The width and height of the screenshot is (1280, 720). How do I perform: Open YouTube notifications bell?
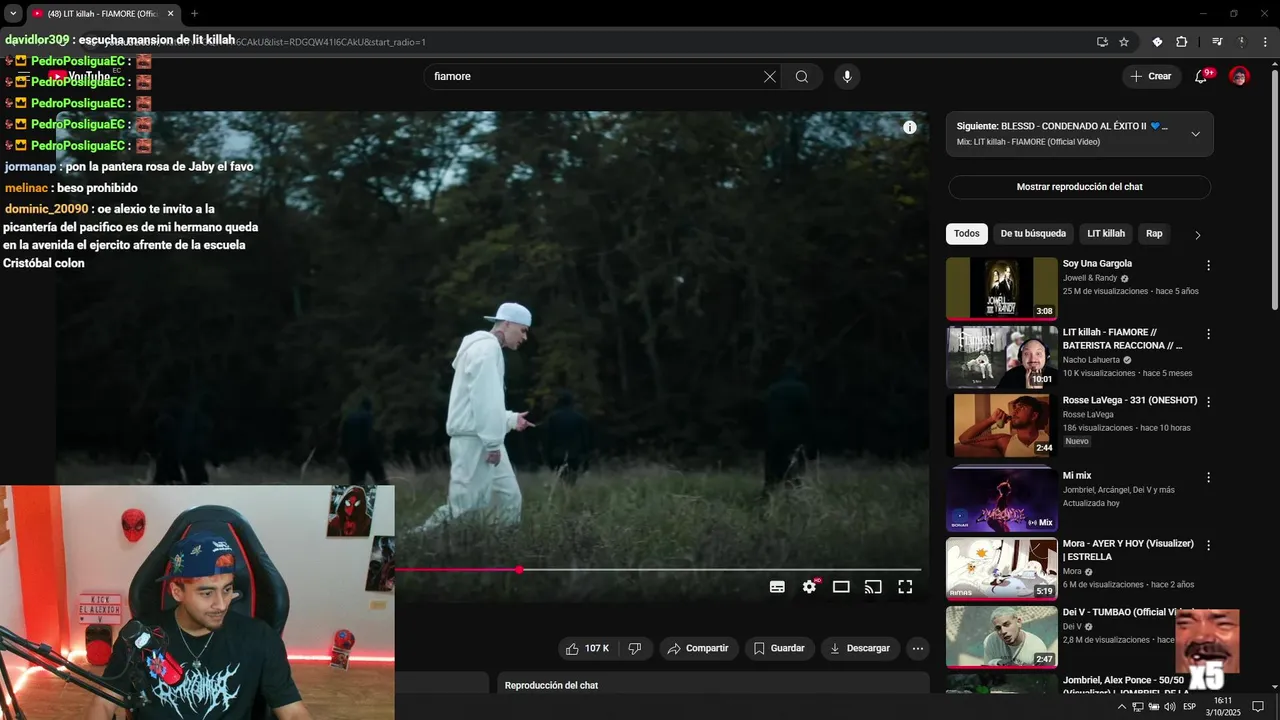tap(1202, 76)
